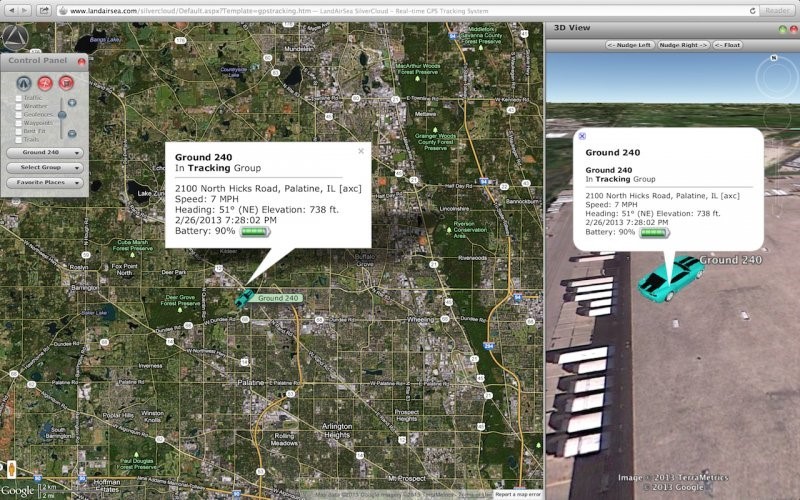This screenshot has height=500, width=800.
Task: Click the red airplane icon in Control Panel
Action: pyautogui.click(x=45, y=82)
